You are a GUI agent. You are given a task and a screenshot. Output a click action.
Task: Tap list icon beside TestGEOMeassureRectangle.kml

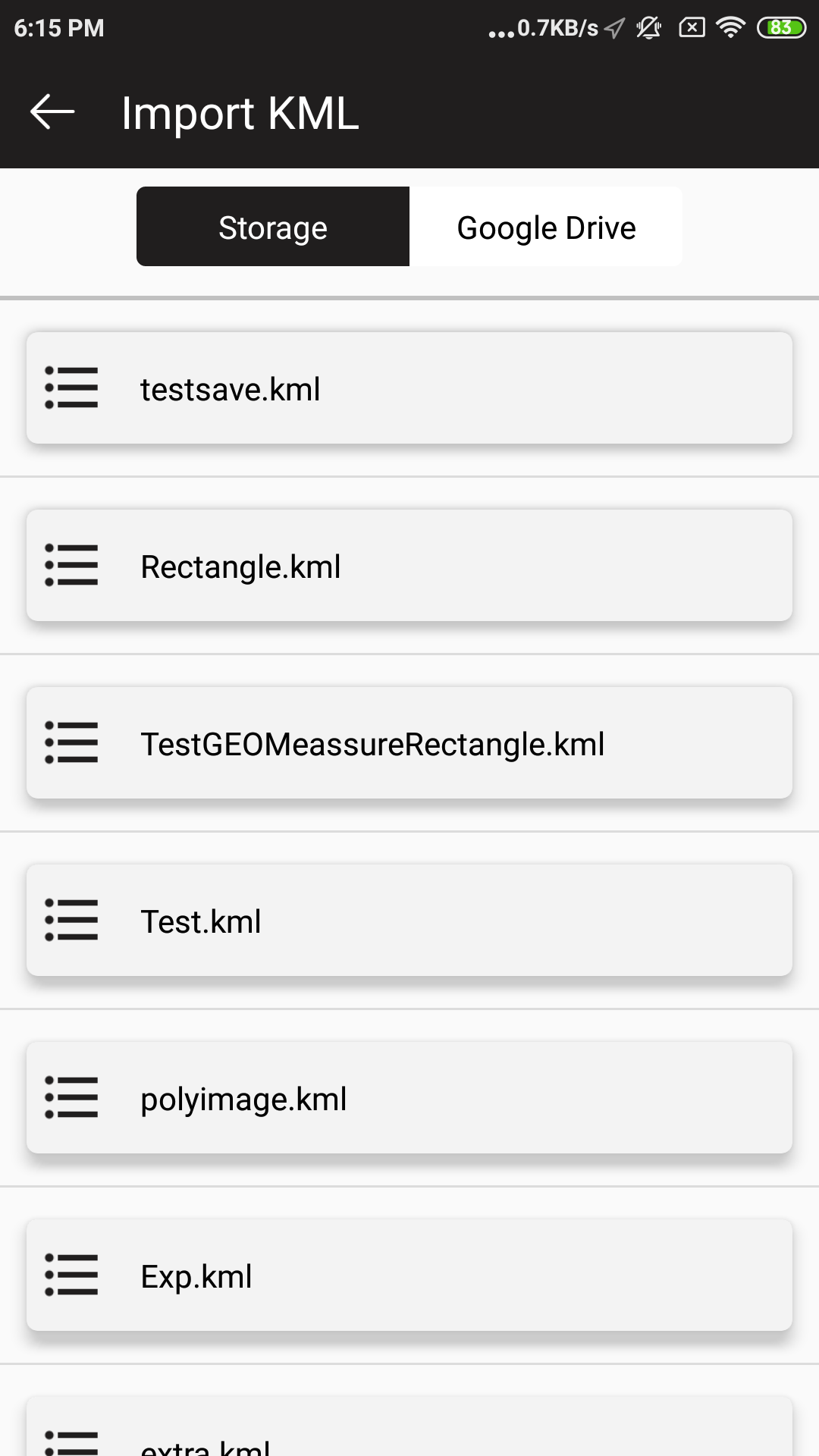click(71, 743)
